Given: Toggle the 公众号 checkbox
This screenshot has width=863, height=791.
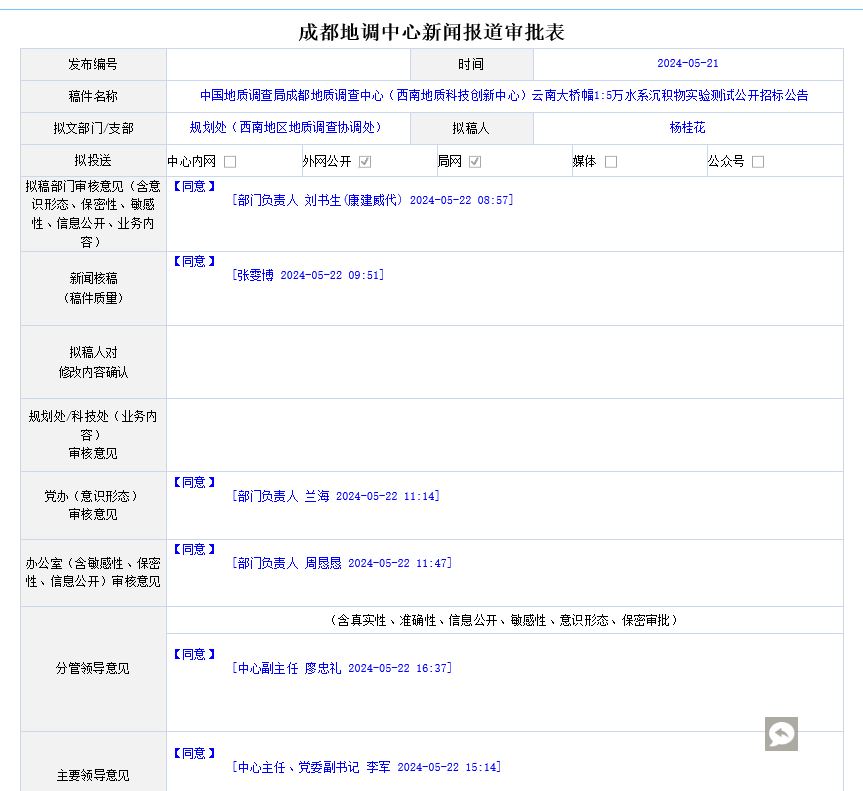Looking at the screenshot, I should (758, 162).
